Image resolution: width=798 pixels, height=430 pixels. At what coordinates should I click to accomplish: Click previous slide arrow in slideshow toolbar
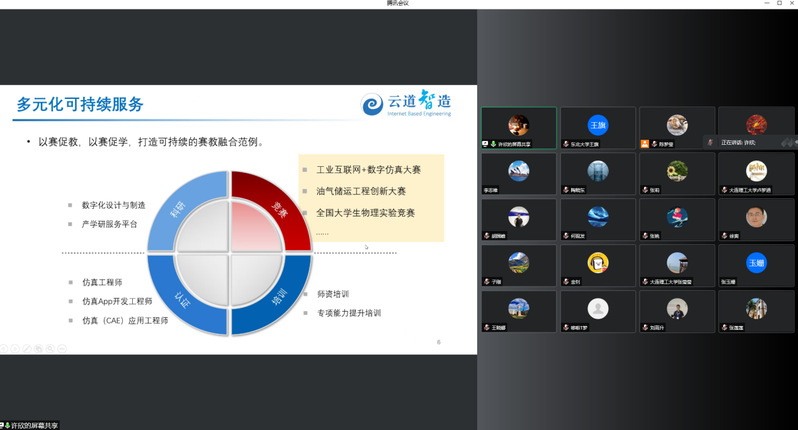point(4,348)
